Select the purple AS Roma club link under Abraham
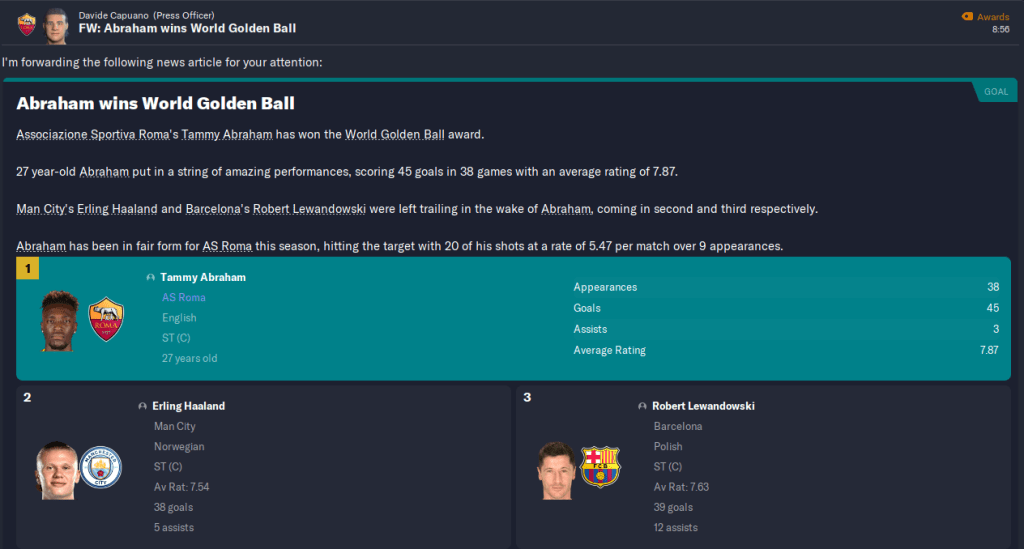The height and width of the screenshot is (549, 1024). coord(183,298)
